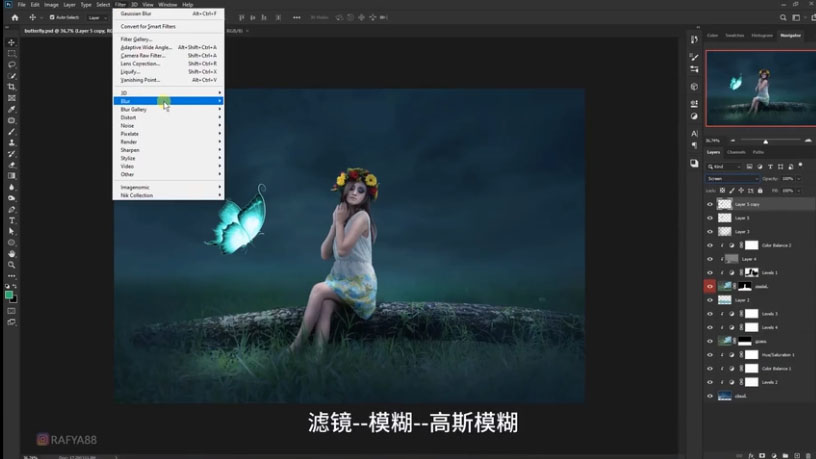Open the Auto-Select Layer dropdown

pyautogui.click(x=97, y=18)
